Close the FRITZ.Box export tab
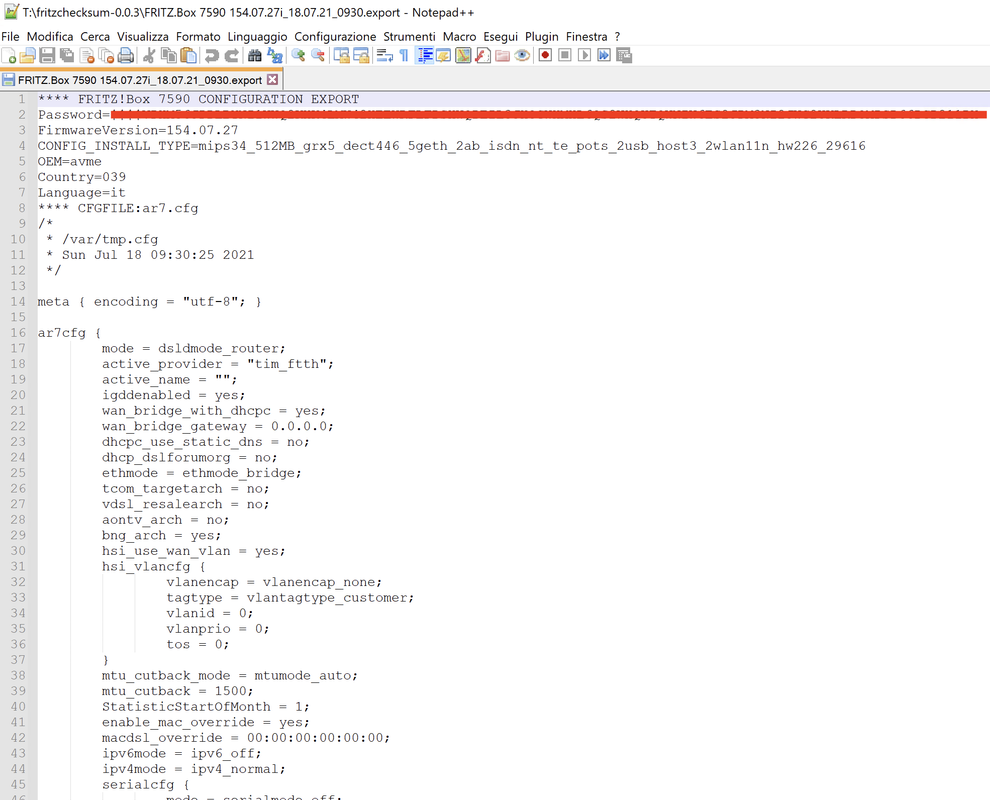 (x=272, y=80)
